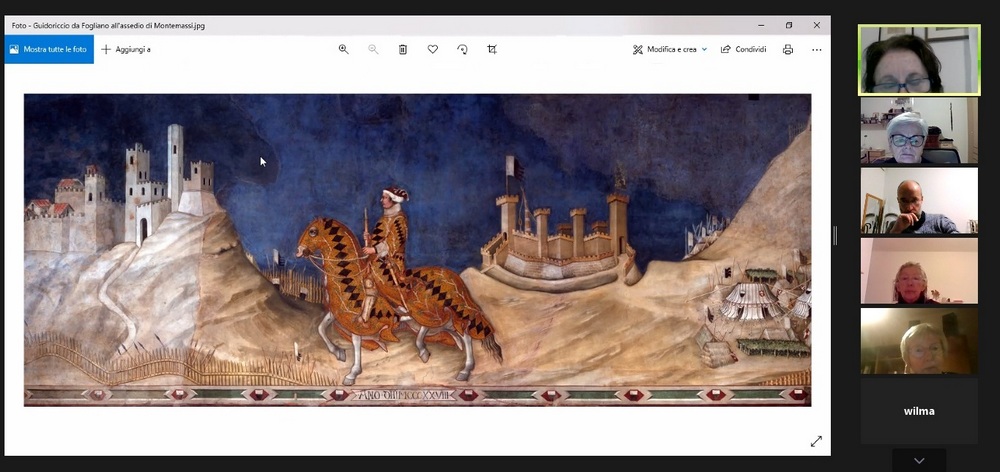Click the Foto window title text
Image resolution: width=1000 pixels, height=472 pixels.
108,26
